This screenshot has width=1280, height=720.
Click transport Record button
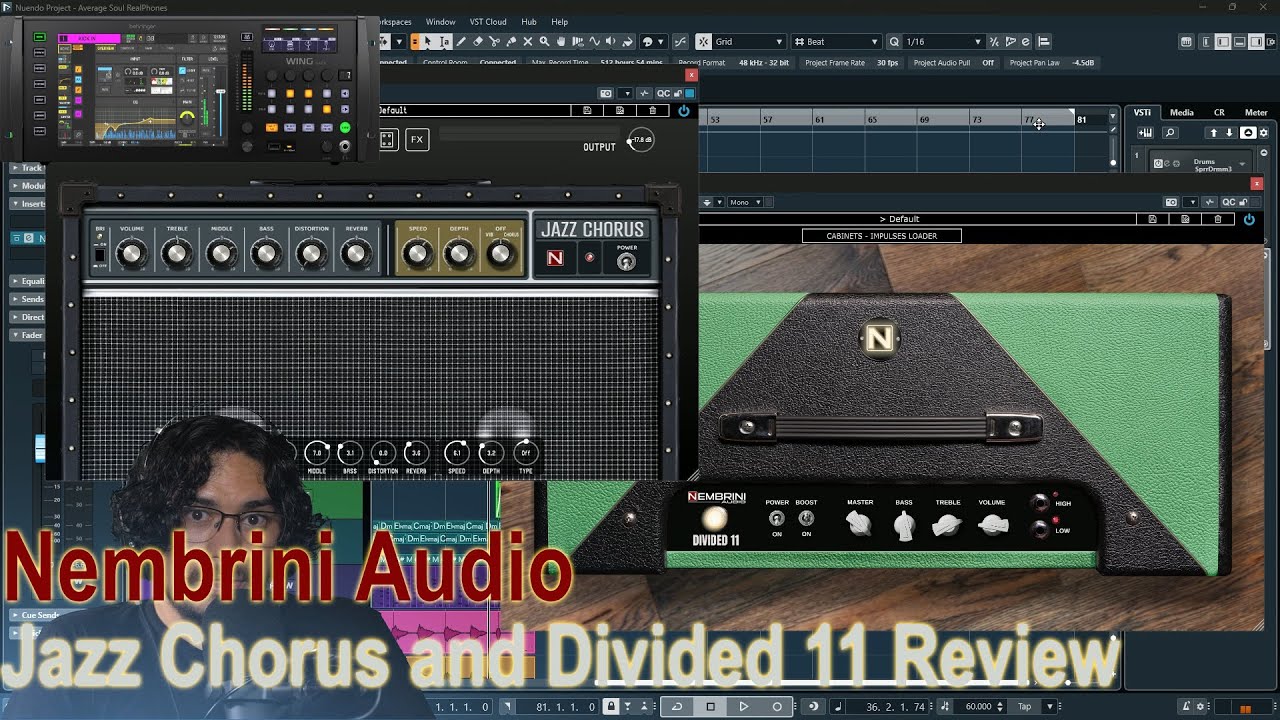pos(777,706)
